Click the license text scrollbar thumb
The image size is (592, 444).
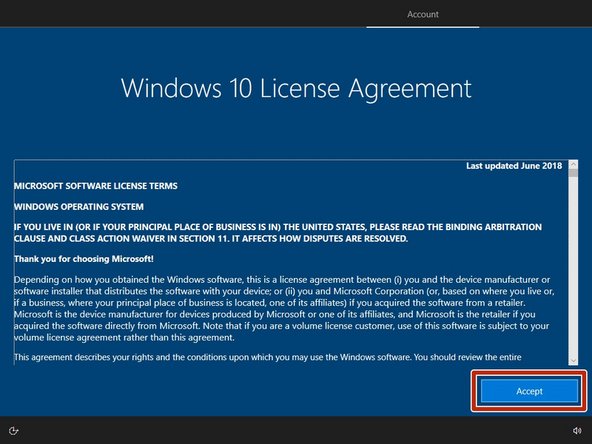click(573, 173)
